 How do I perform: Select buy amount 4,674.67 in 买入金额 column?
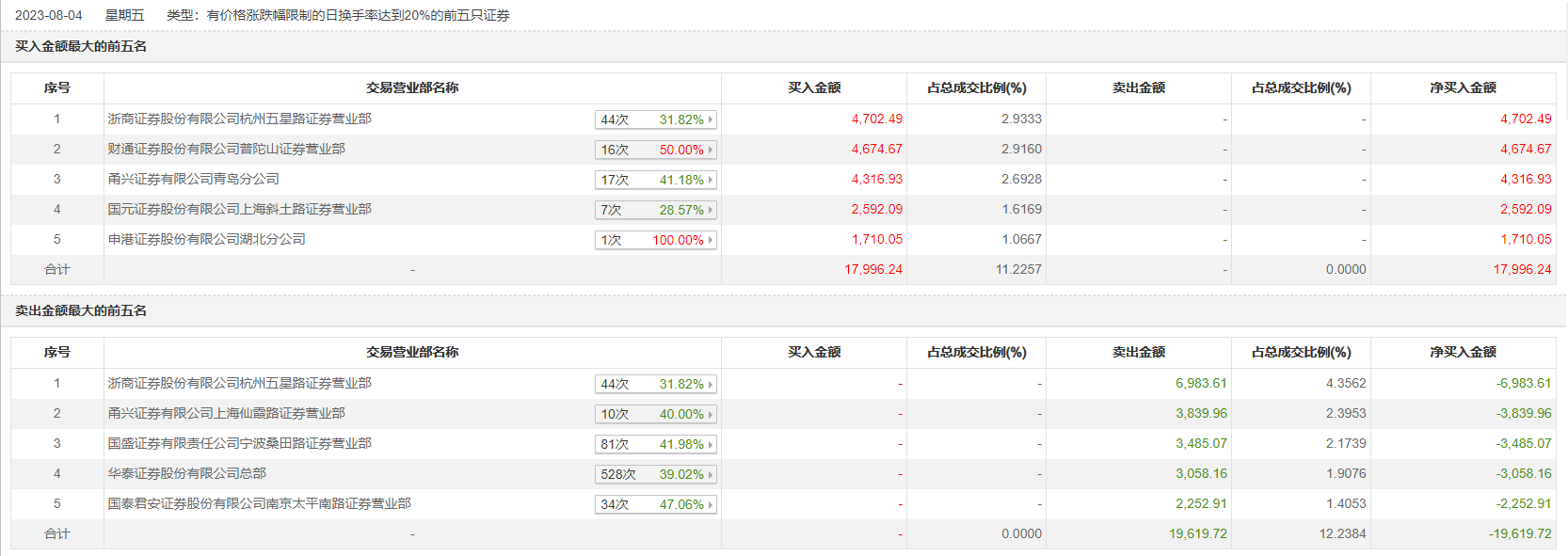pyautogui.click(x=877, y=149)
